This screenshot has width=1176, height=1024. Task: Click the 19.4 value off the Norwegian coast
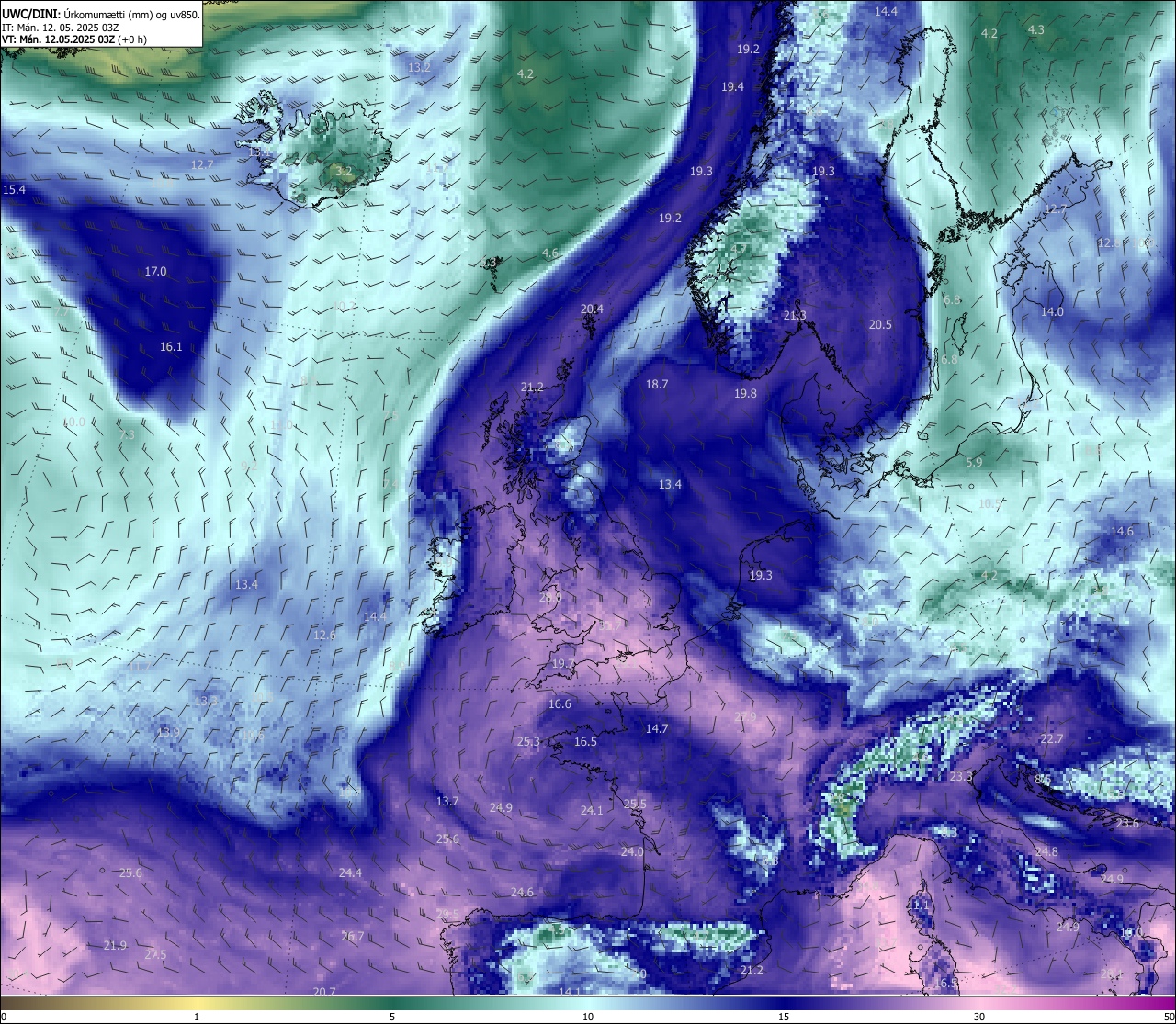coord(732,86)
